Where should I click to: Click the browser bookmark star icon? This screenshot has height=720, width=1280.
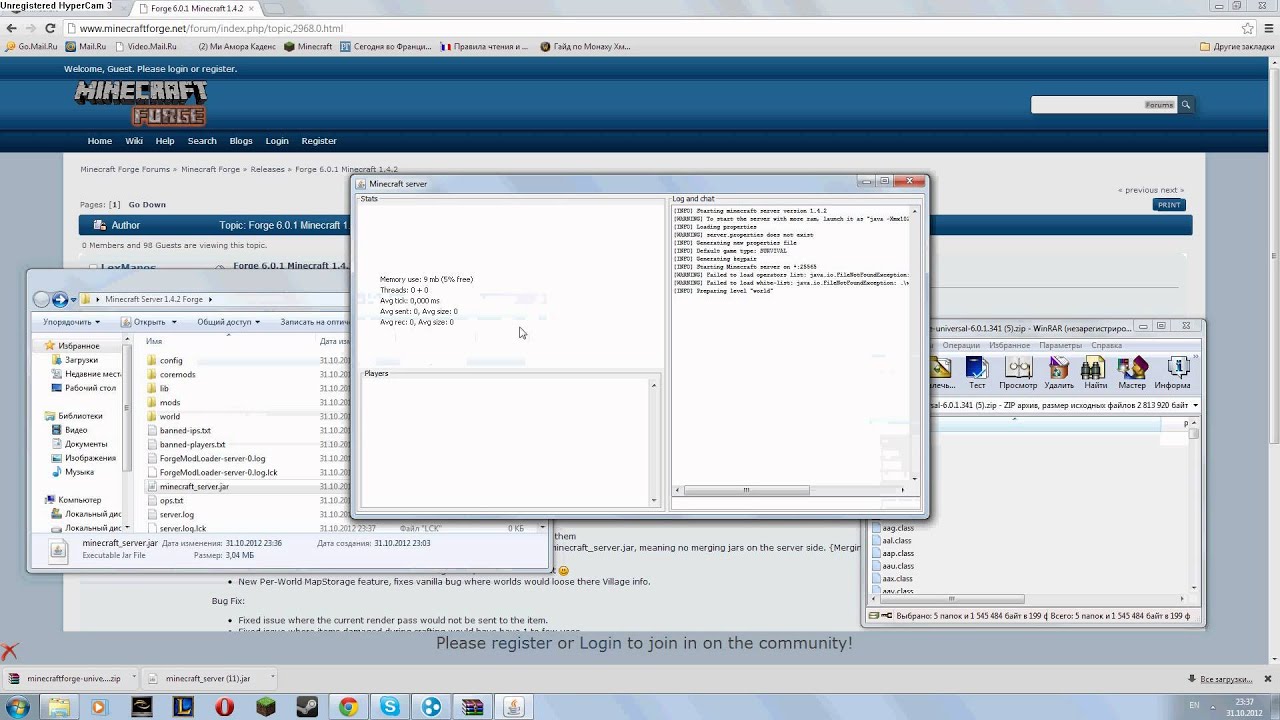click(1247, 29)
